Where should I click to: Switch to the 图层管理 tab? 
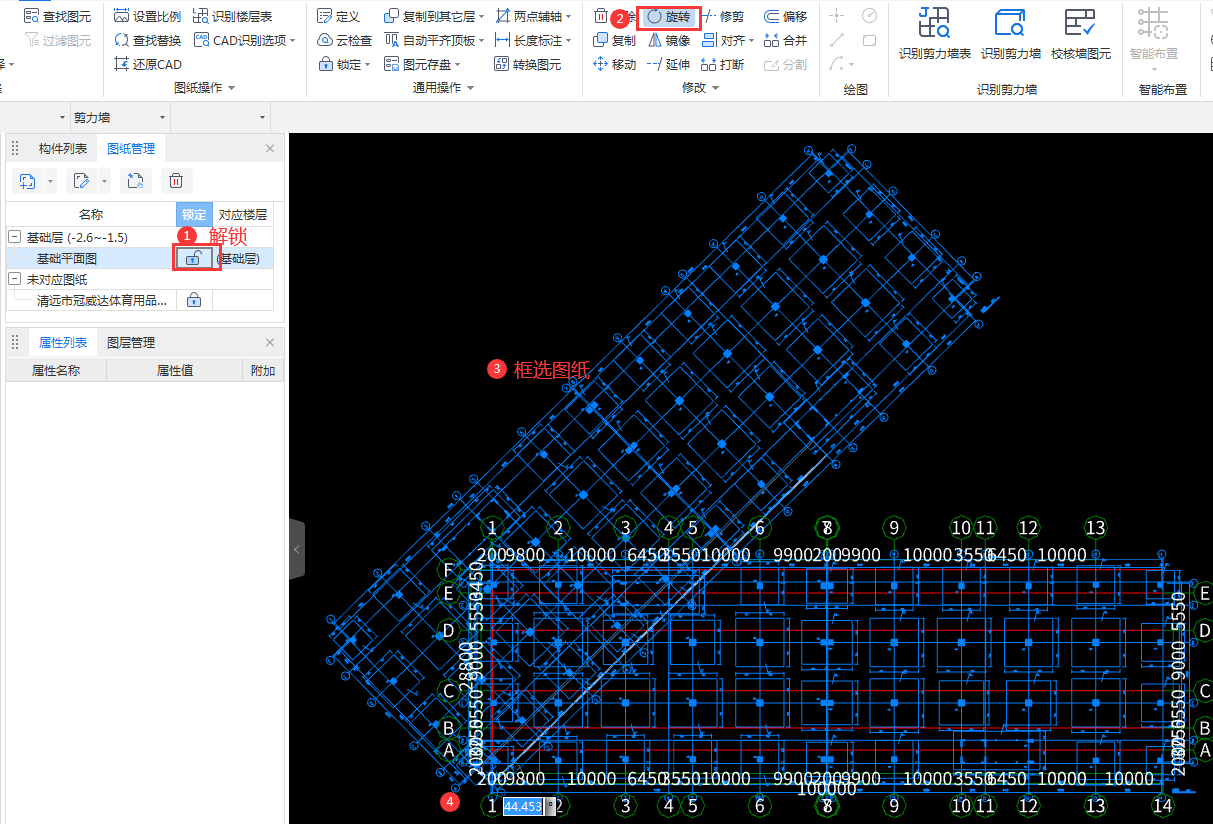pyautogui.click(x=131, y=342)
